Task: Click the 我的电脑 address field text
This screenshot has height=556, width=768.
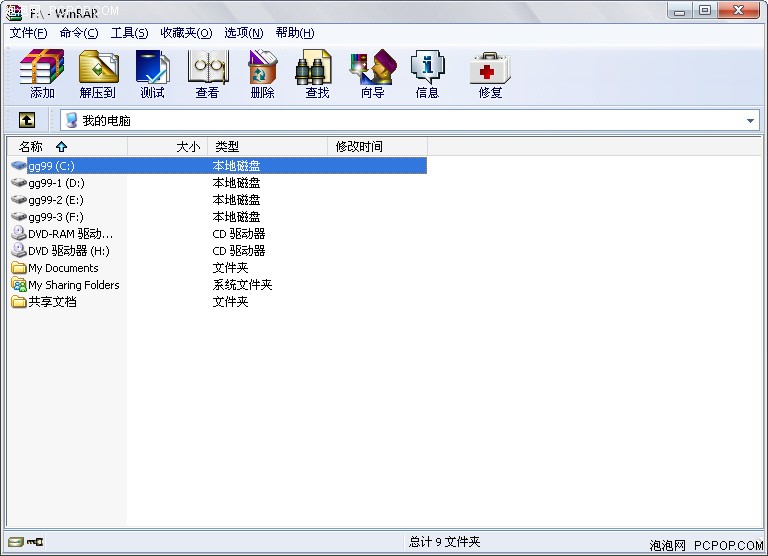Action: [x=106, y=121]
